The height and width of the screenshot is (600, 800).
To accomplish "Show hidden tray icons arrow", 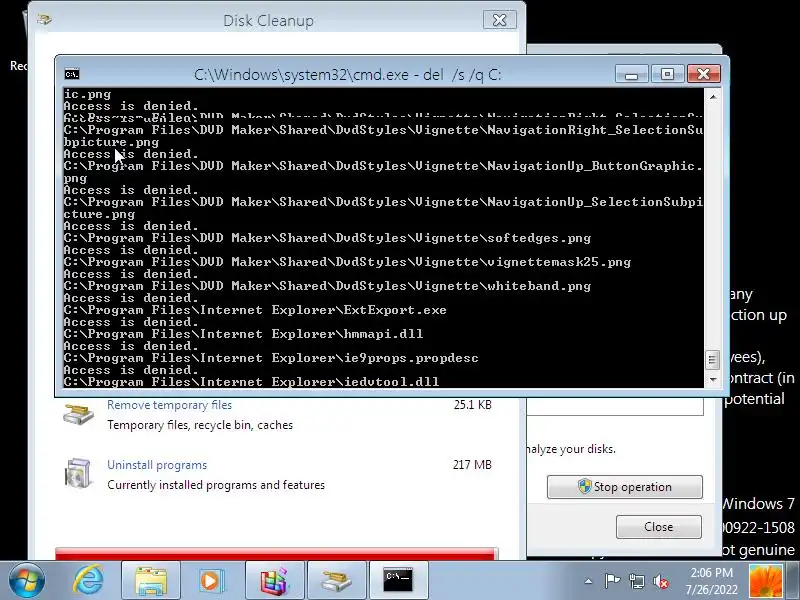I will [588, 581].
